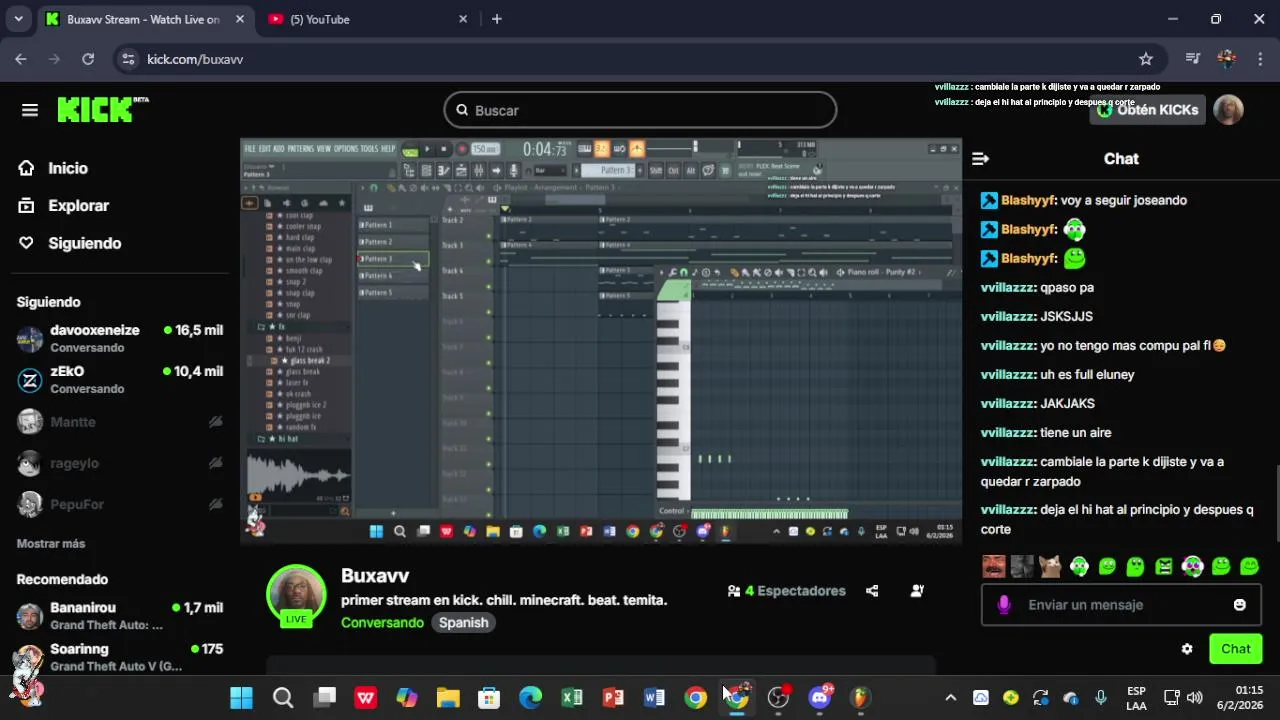Open File Explorer from taskbar
This screenshot has height=720, width=1280.
click(448, 698)
